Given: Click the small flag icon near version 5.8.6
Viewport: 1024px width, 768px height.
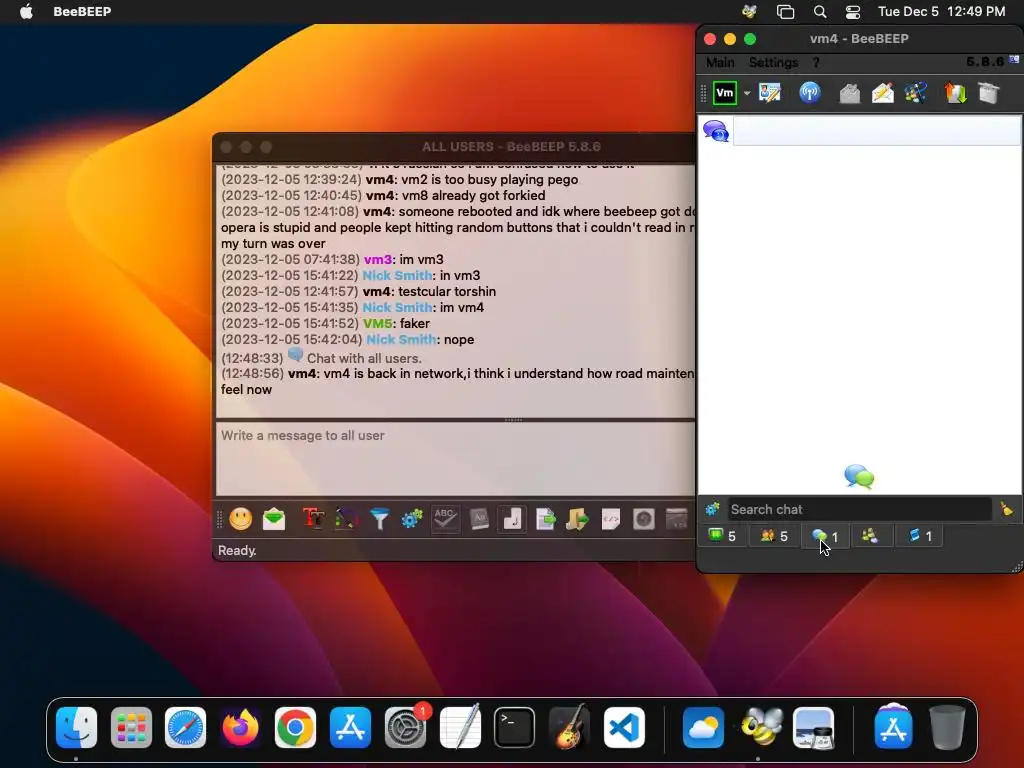Looking at the screenshot, I should [x=1014, y=60].
